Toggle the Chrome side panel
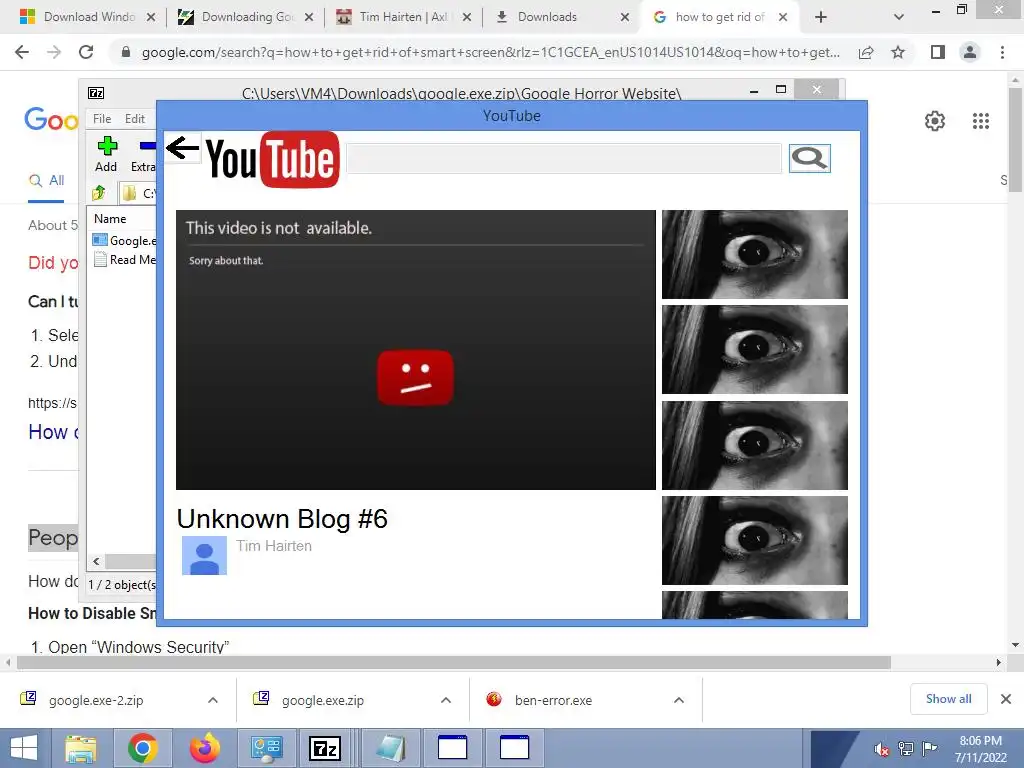The image size is (1024, 768). [938, 52]
